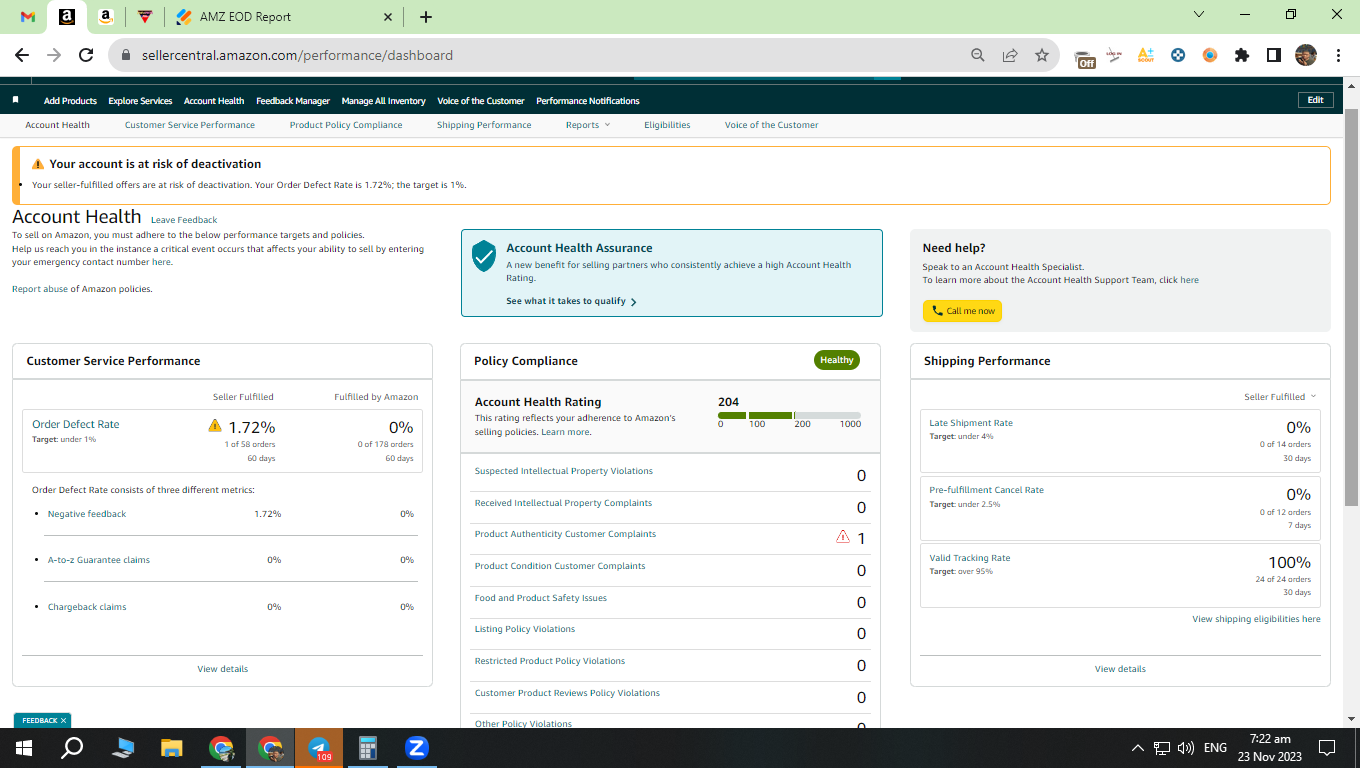Click the zoom magnifier icon in address bar
This screenshot has height=768, width=1360.
pyautogui.click(x=978, y=55)
